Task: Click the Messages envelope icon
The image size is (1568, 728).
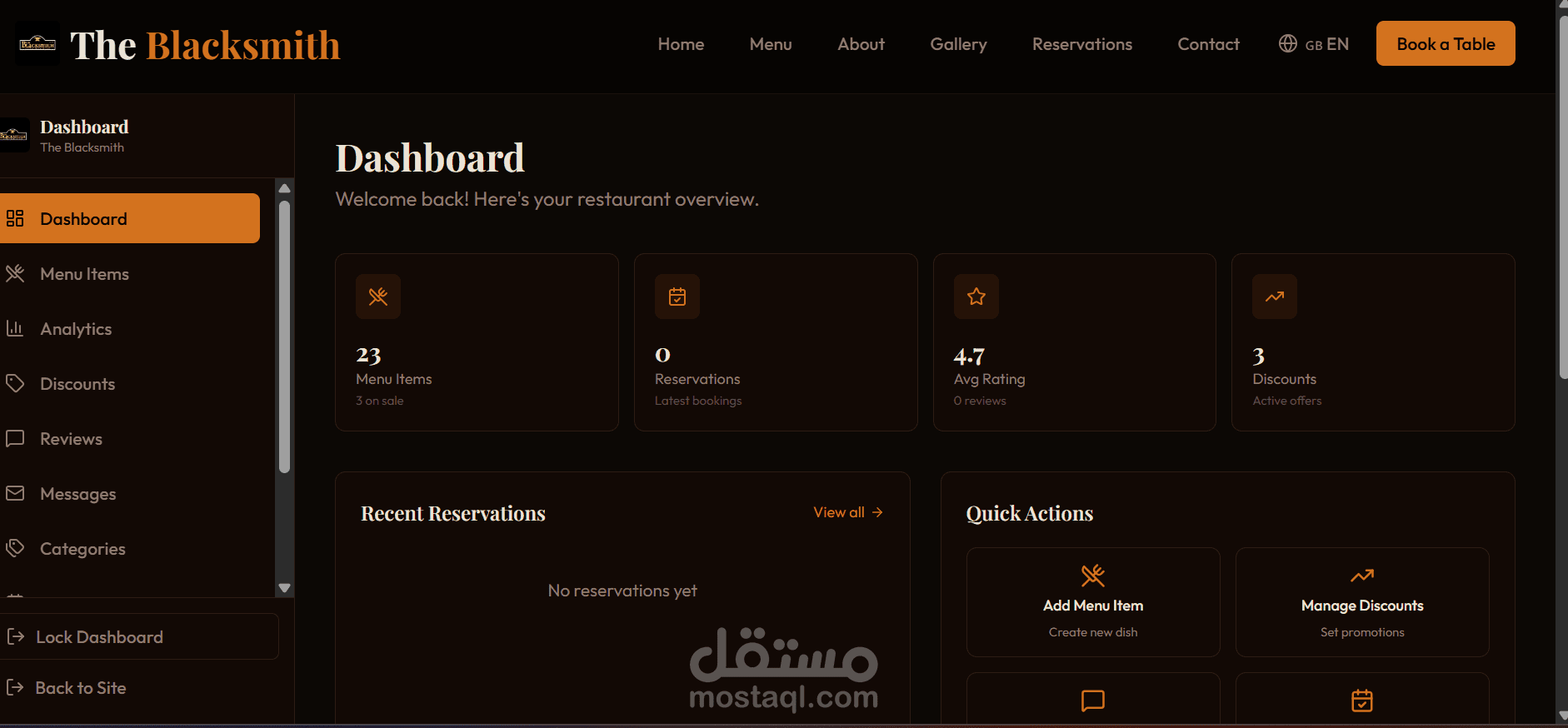Action: pyautogui.click(x=15, y=493)
